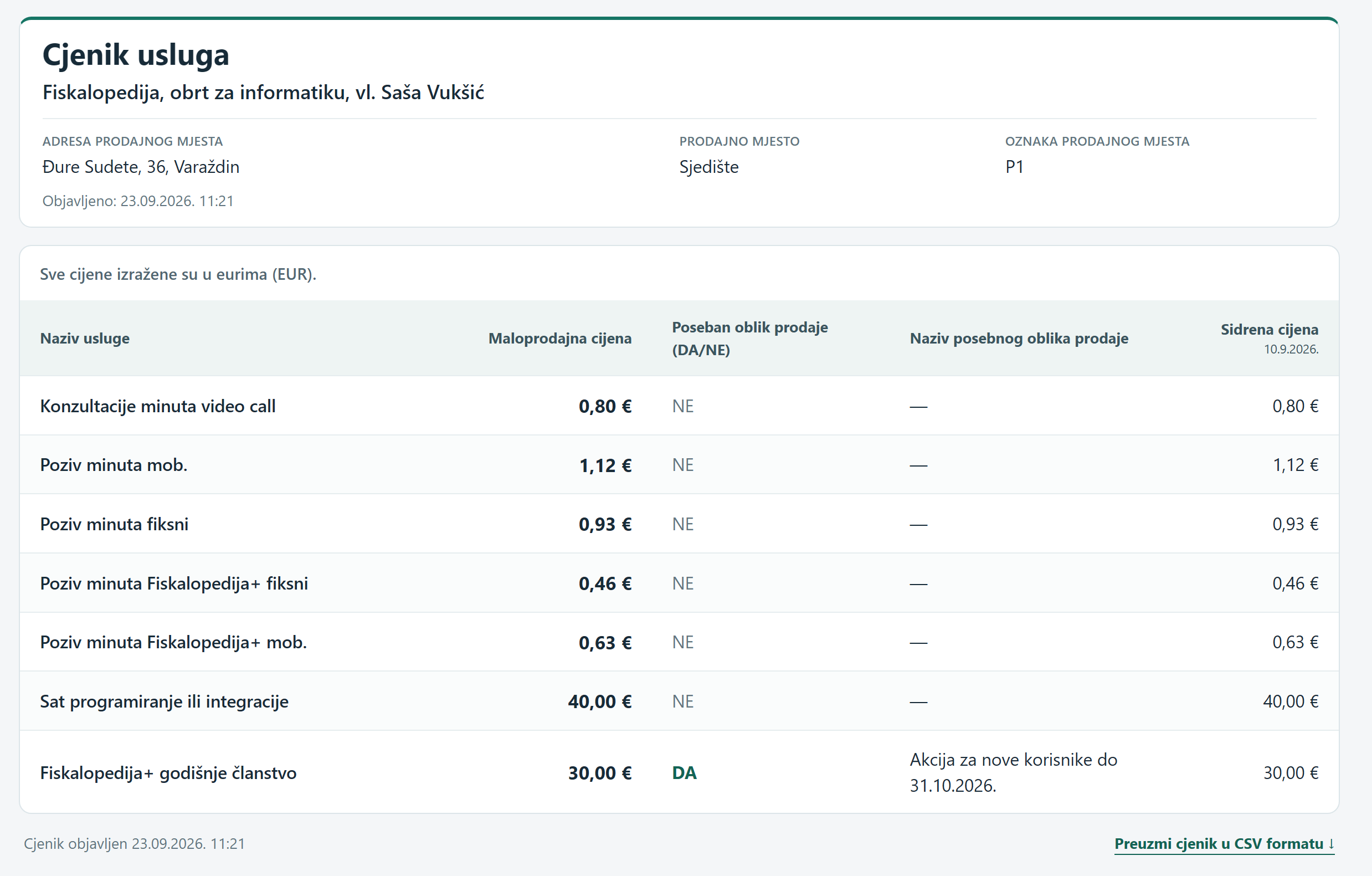The height and width of the screenshot is (876, 1372).
Task: Click the Cjenik usluga heading
Action: tap(136, 55)
